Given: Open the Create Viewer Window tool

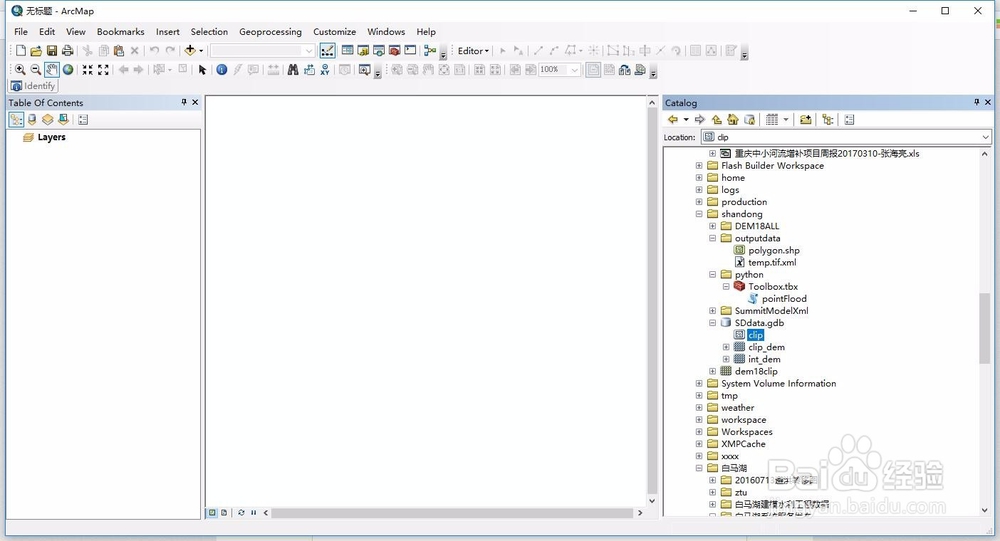Looking at the screenshot, I should point(364,70).
